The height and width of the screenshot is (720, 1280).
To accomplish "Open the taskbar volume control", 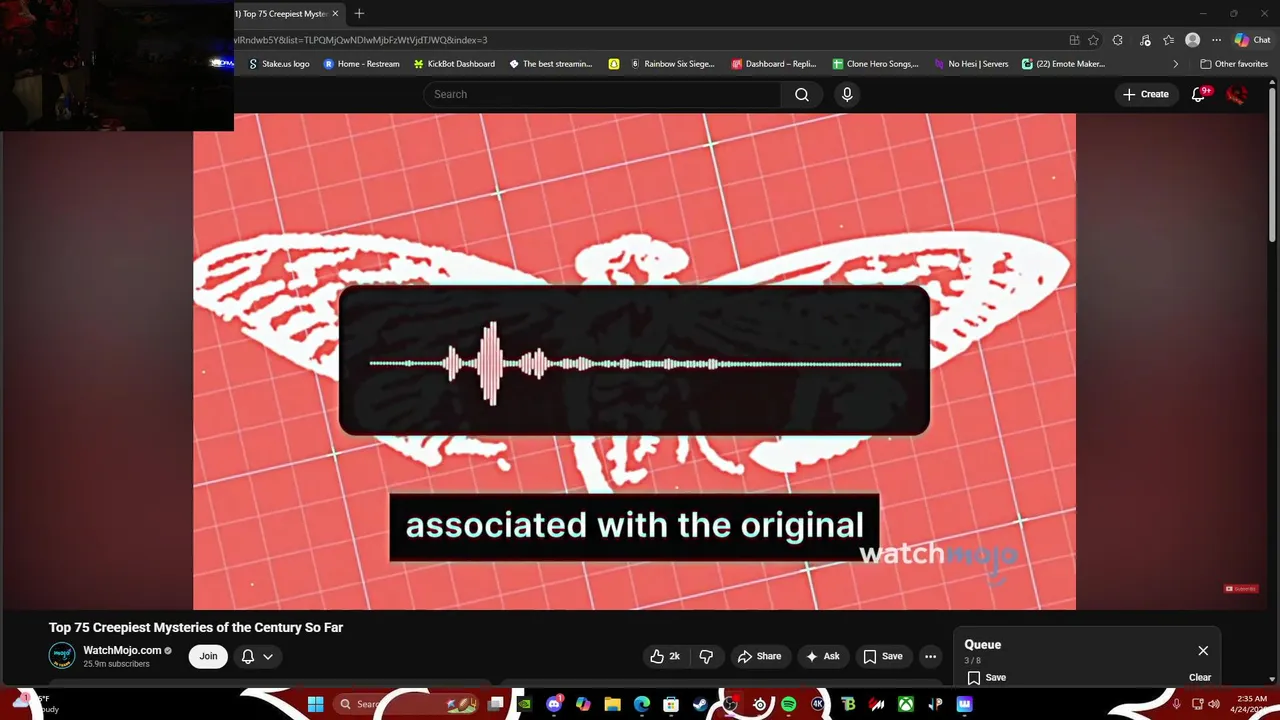I will click(1214, 704).
